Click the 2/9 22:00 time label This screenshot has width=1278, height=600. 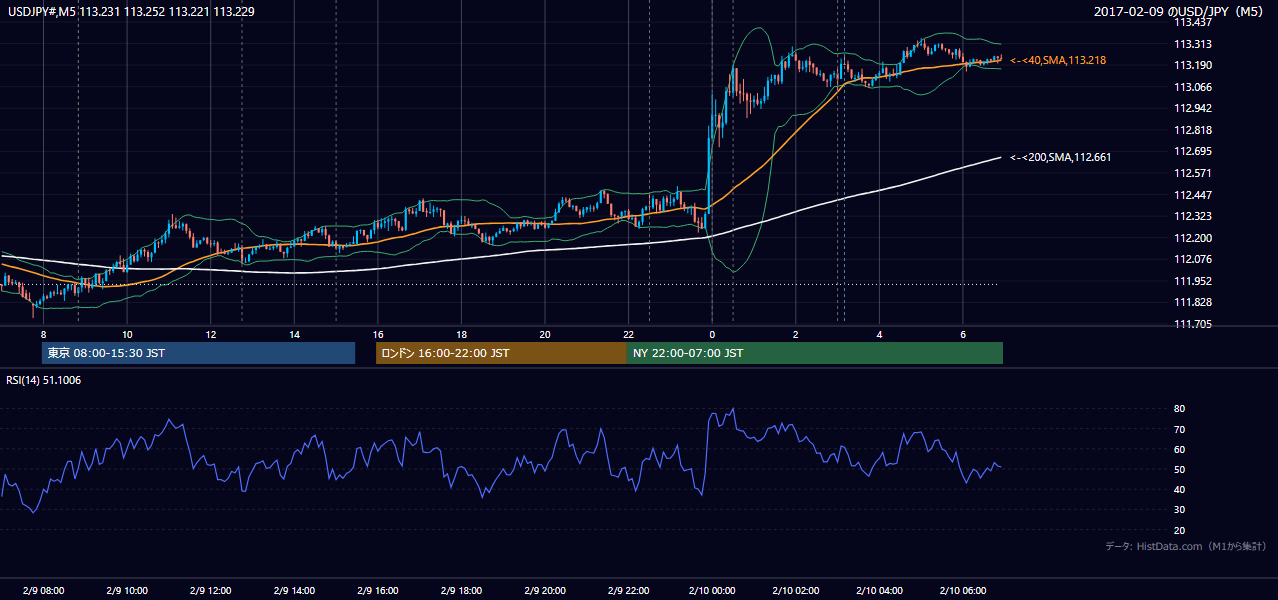[x=628, y=590]
